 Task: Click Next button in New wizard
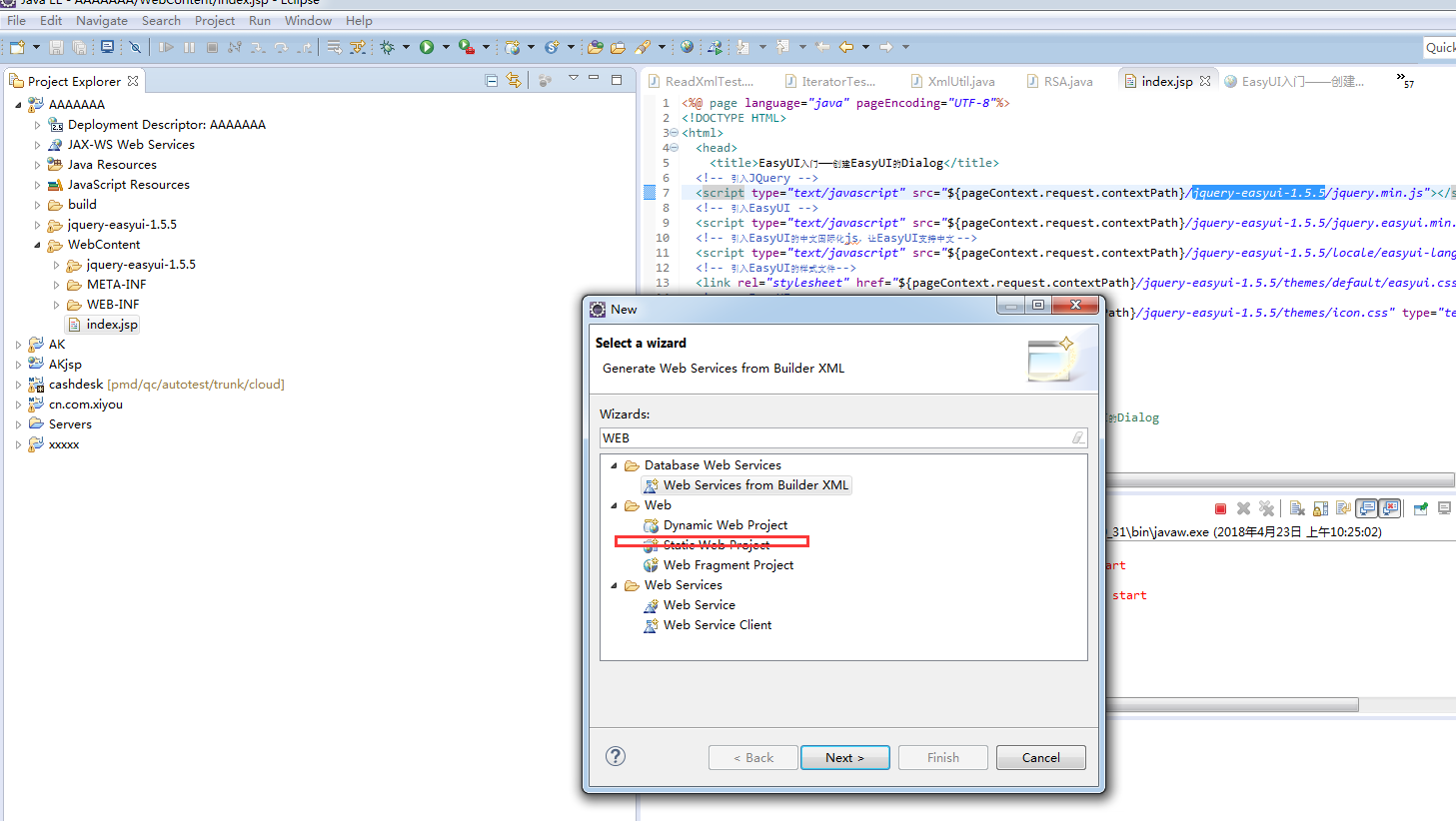tap(844, 757)
